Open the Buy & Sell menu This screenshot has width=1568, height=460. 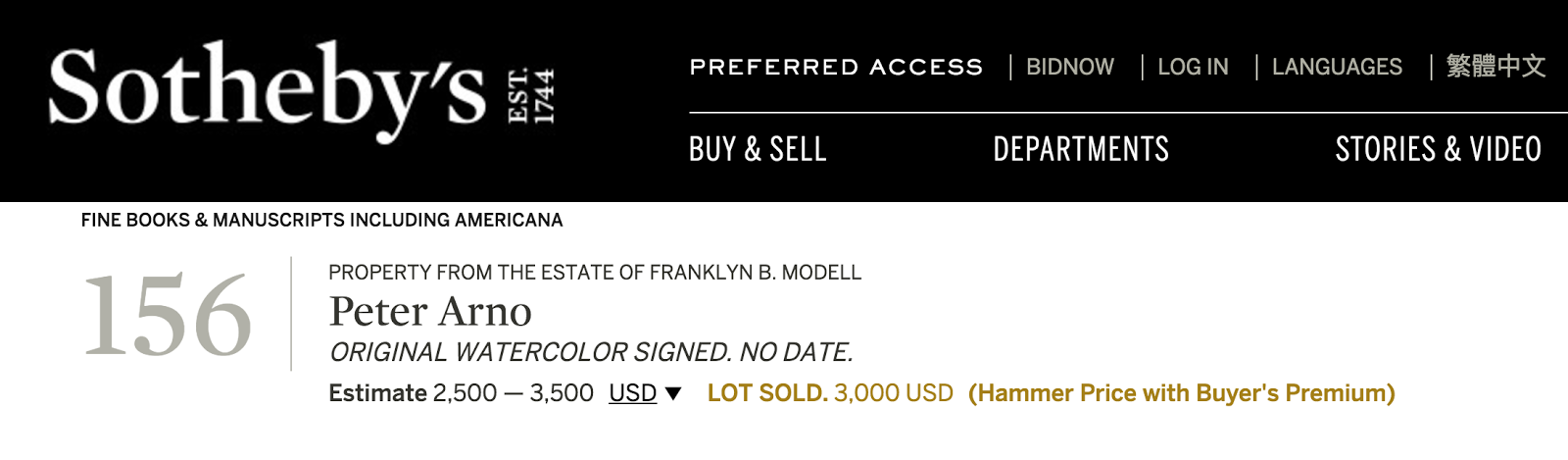pos(758,149)
